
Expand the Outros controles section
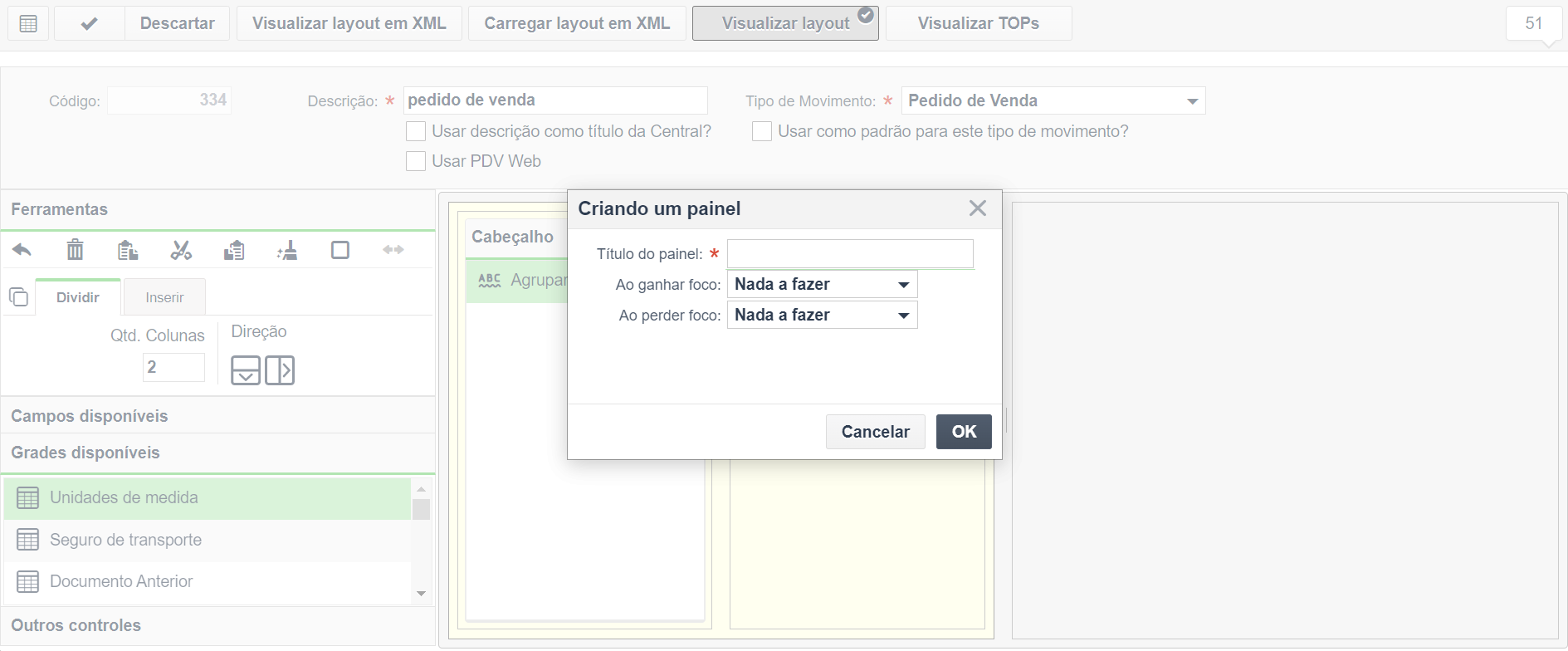pyautogui.click(x=218, y=625)
